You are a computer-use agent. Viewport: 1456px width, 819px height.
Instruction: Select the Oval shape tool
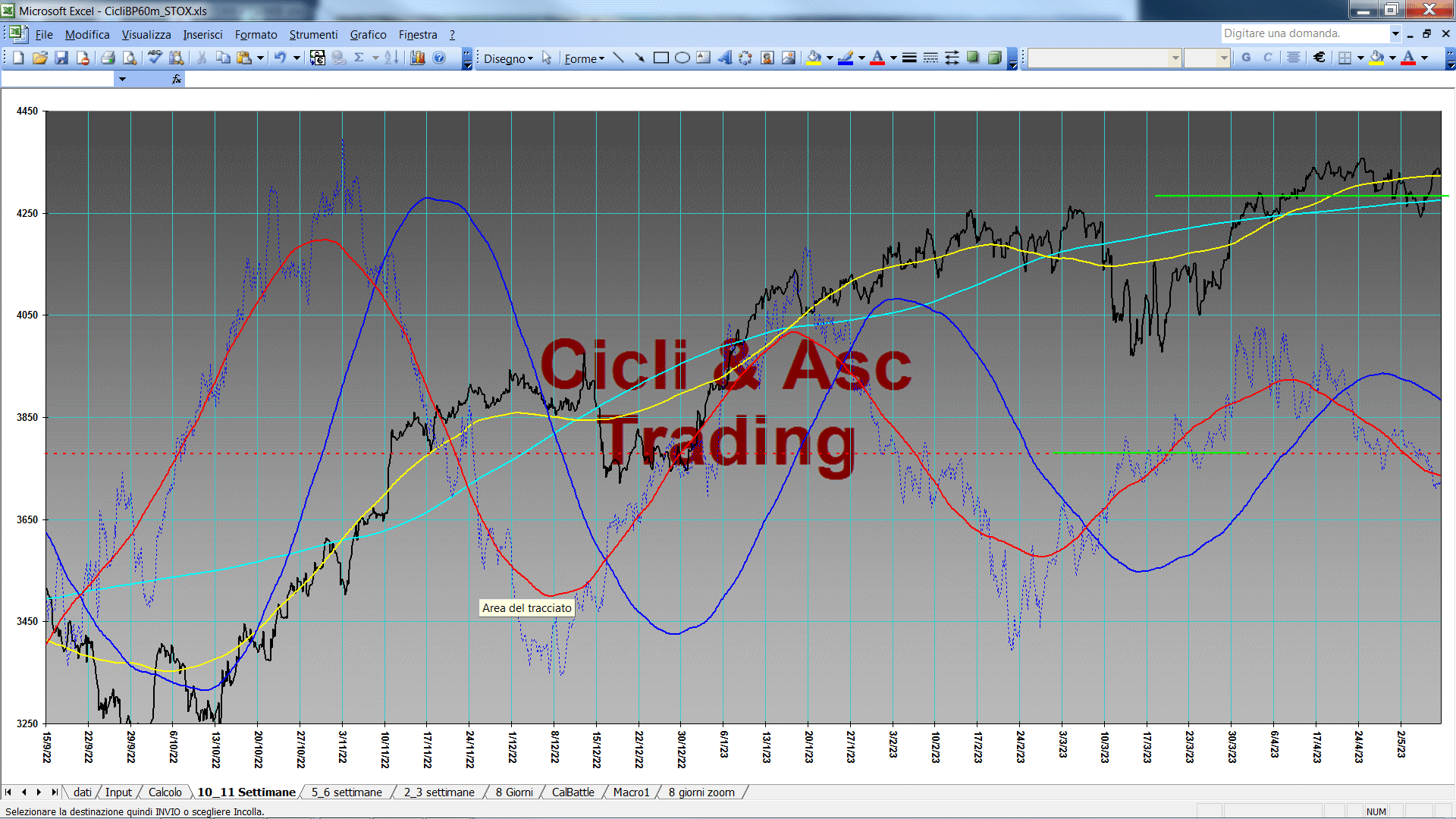pos(682,58)
